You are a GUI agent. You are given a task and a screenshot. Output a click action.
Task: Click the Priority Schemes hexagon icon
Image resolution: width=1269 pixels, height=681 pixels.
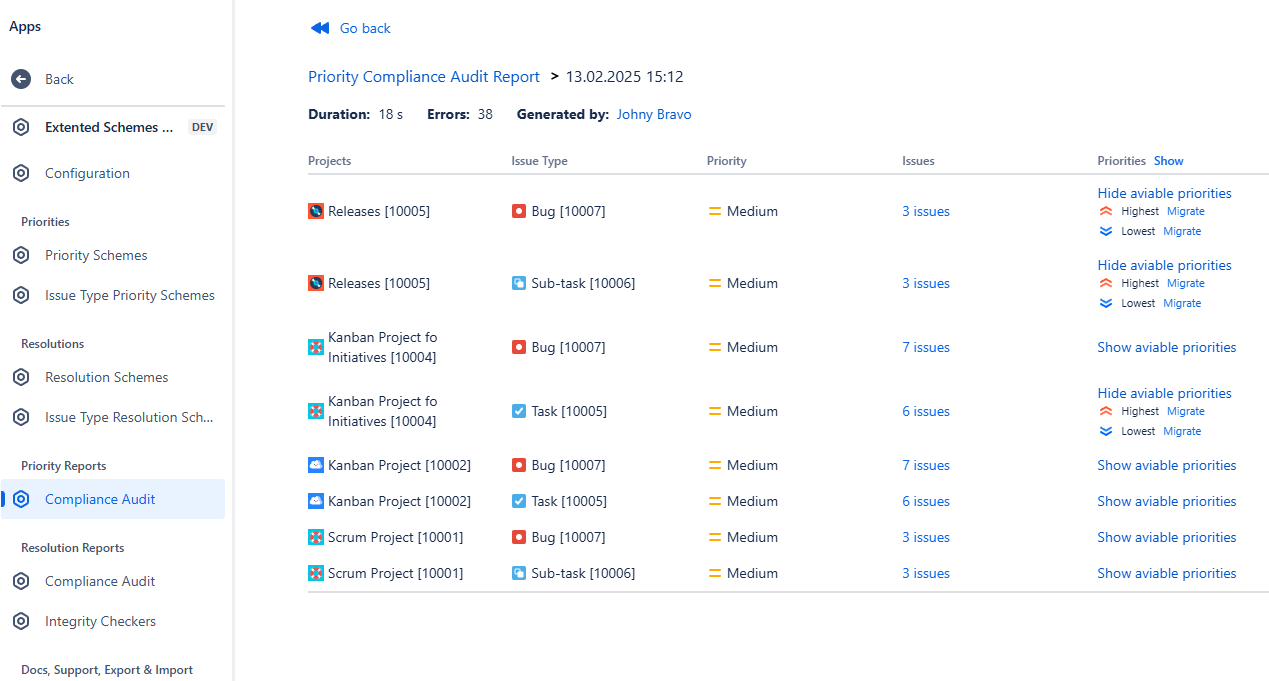point(21,255)
